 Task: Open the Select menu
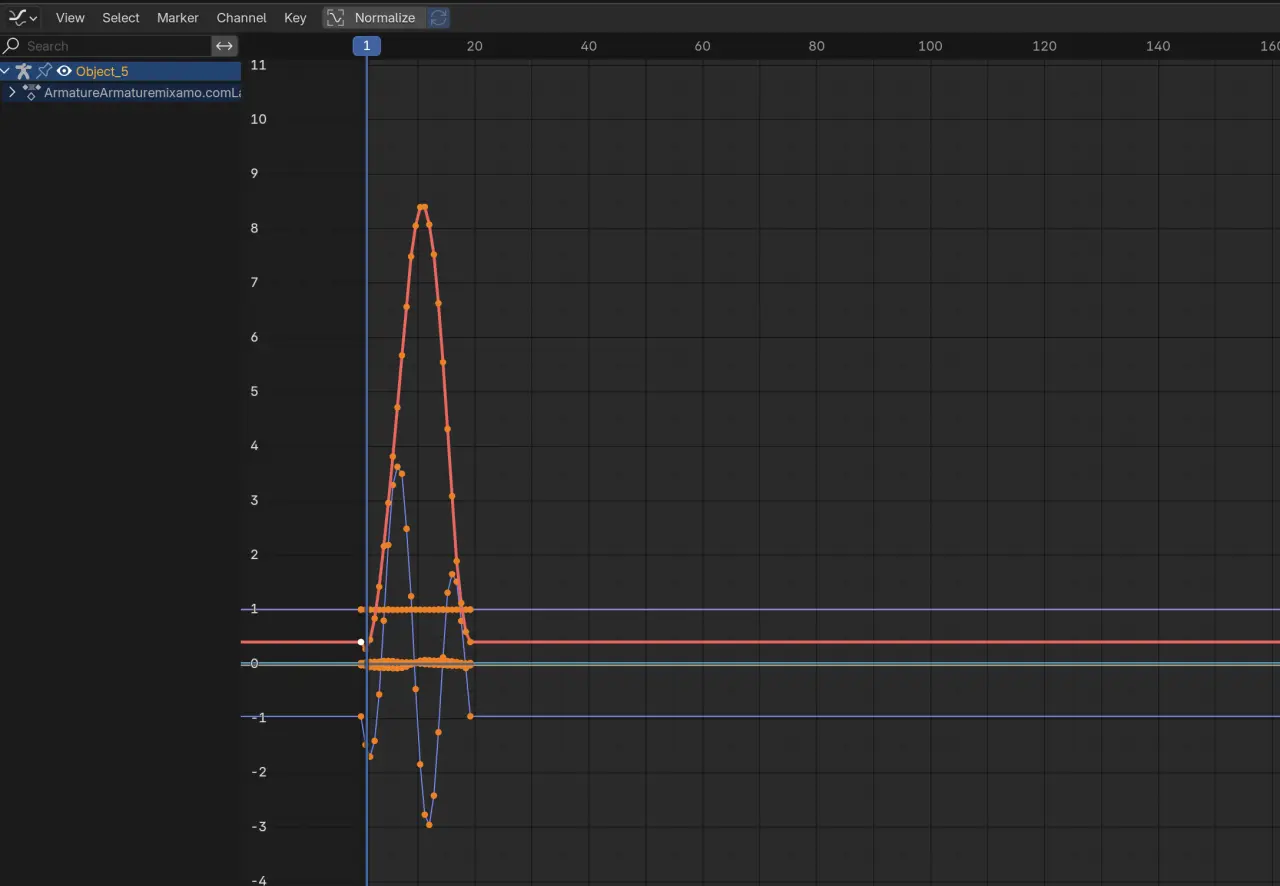click(x=121, y=18)
